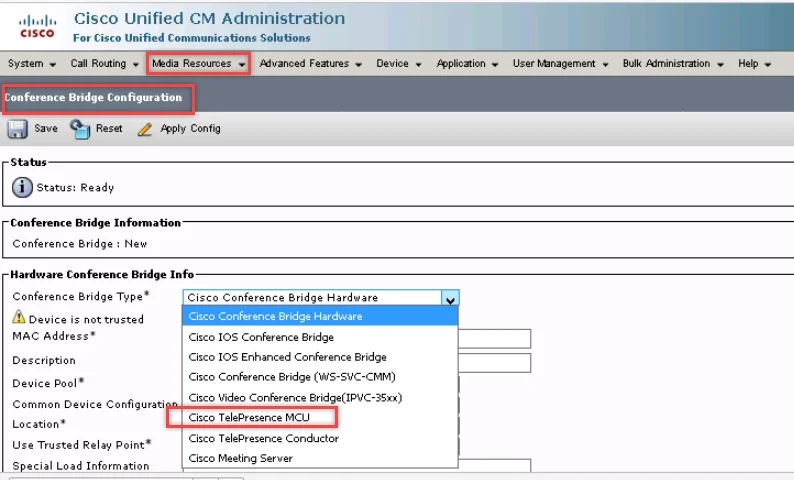Click the Device is not trusted warning icon

pyautogui.click(x=19, y=317)
